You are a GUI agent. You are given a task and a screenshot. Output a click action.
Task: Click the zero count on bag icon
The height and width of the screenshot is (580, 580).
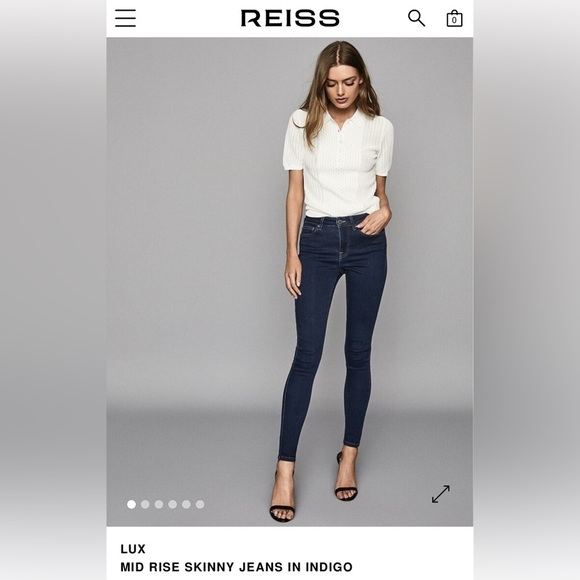point(454,20)
